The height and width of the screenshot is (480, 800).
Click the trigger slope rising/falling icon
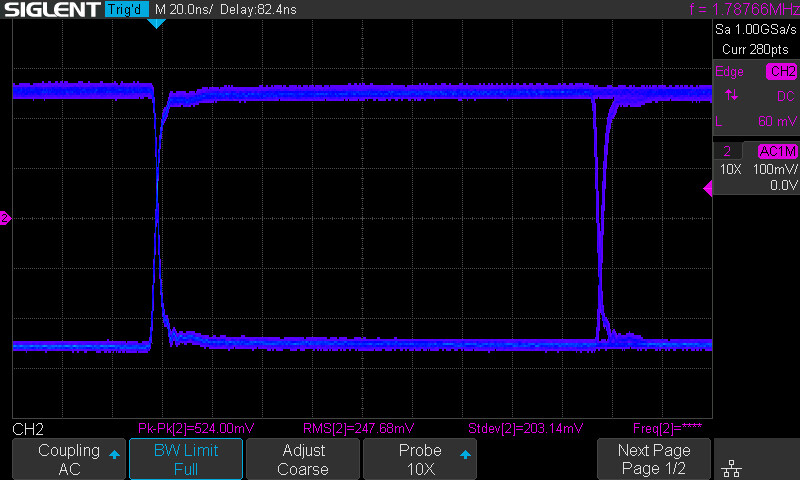click(731, 95)
